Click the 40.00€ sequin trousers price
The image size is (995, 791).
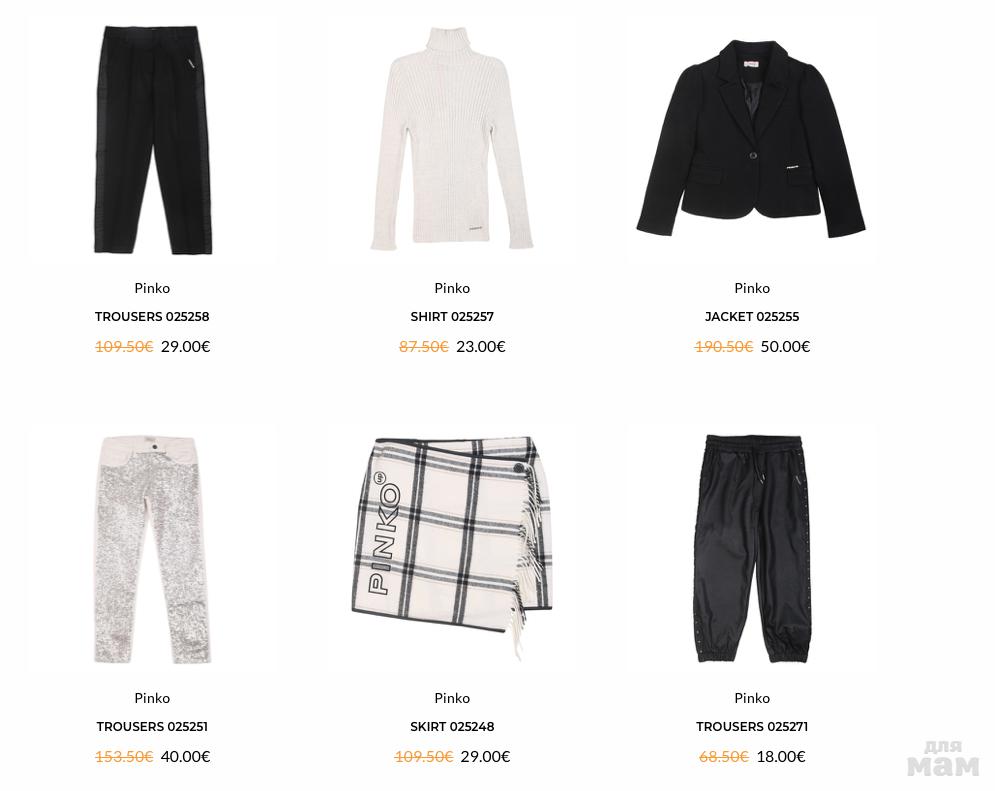click(x=185, y=756)
